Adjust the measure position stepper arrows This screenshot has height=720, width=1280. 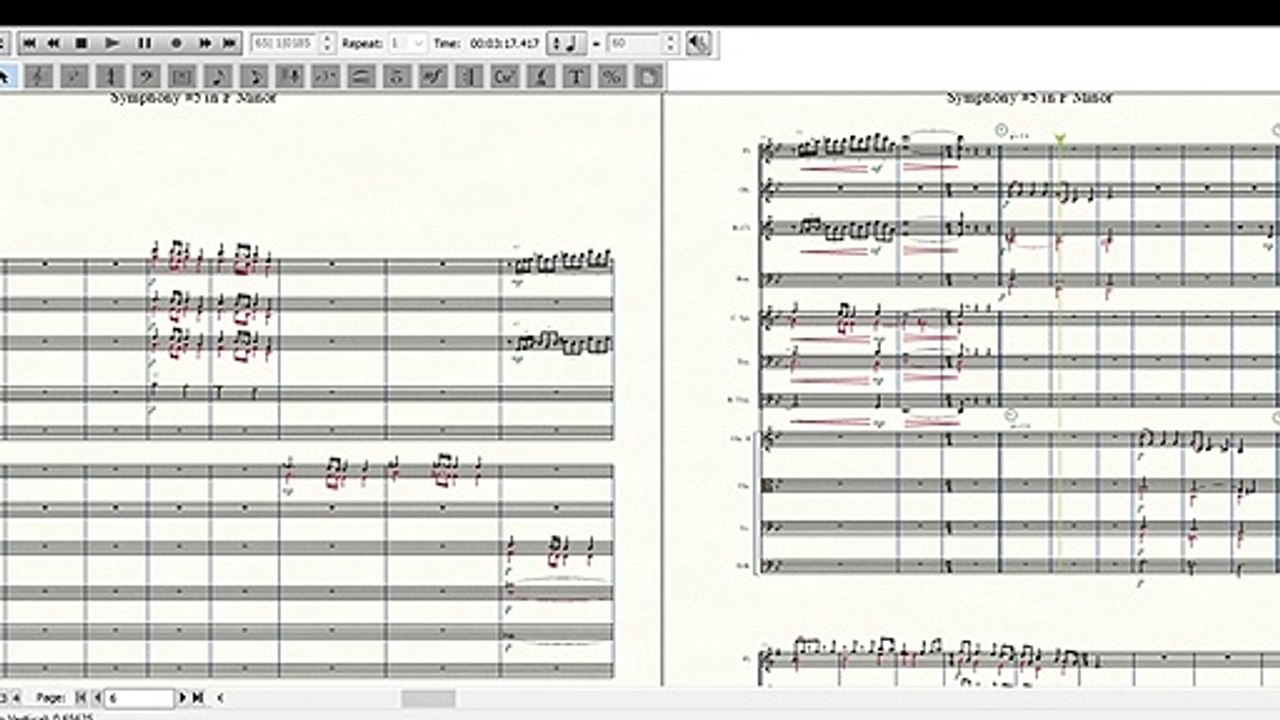click(x=327, y=43)
